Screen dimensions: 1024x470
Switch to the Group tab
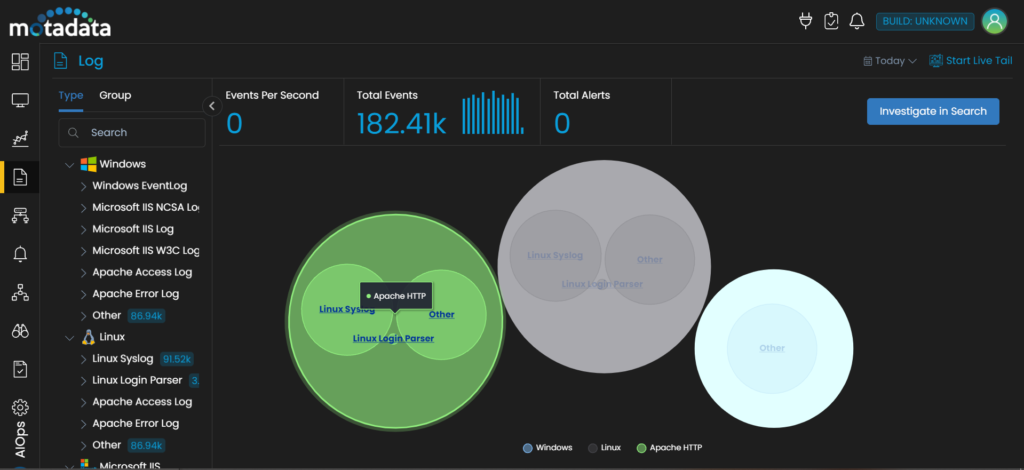[x=115, y=95]
